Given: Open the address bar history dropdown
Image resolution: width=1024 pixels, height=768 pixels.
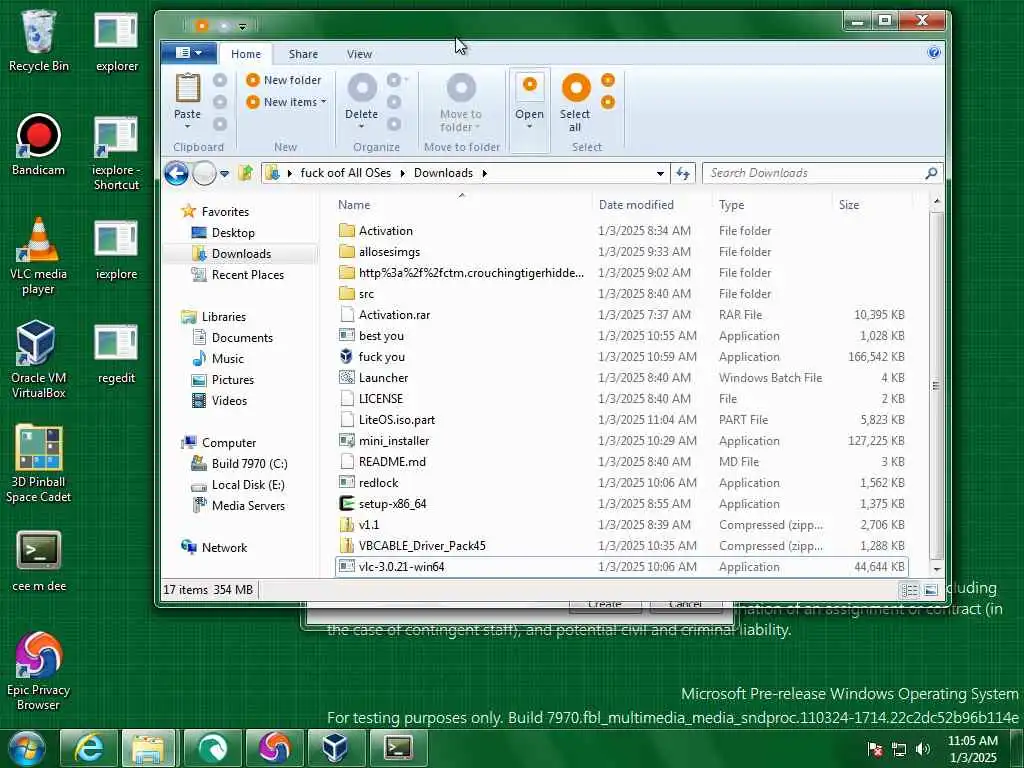Looking at the screenshot, I should coord(660,173).
